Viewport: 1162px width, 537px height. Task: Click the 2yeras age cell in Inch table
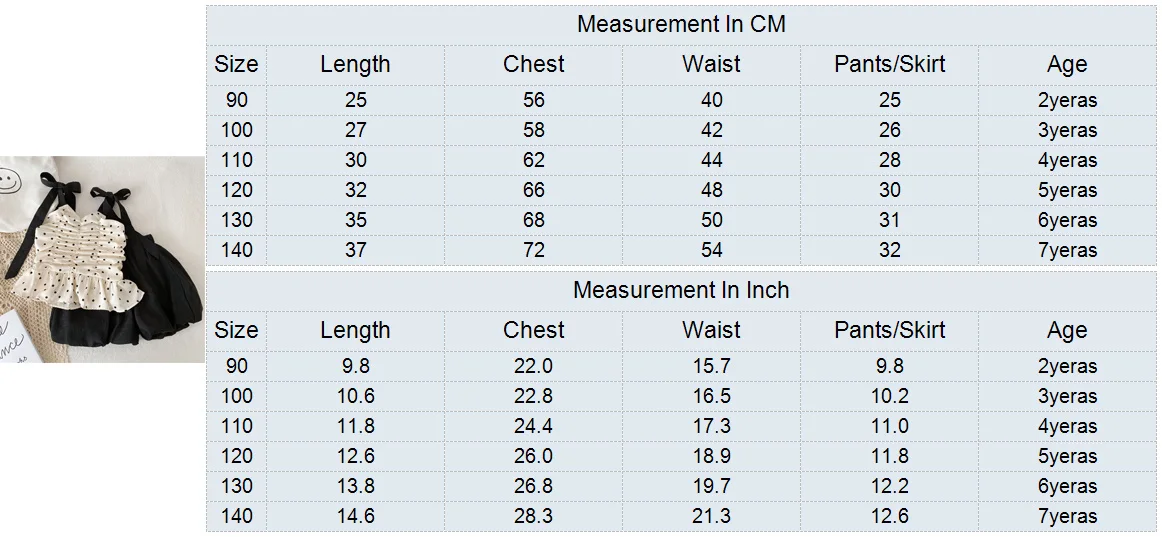coord(1067,366)
